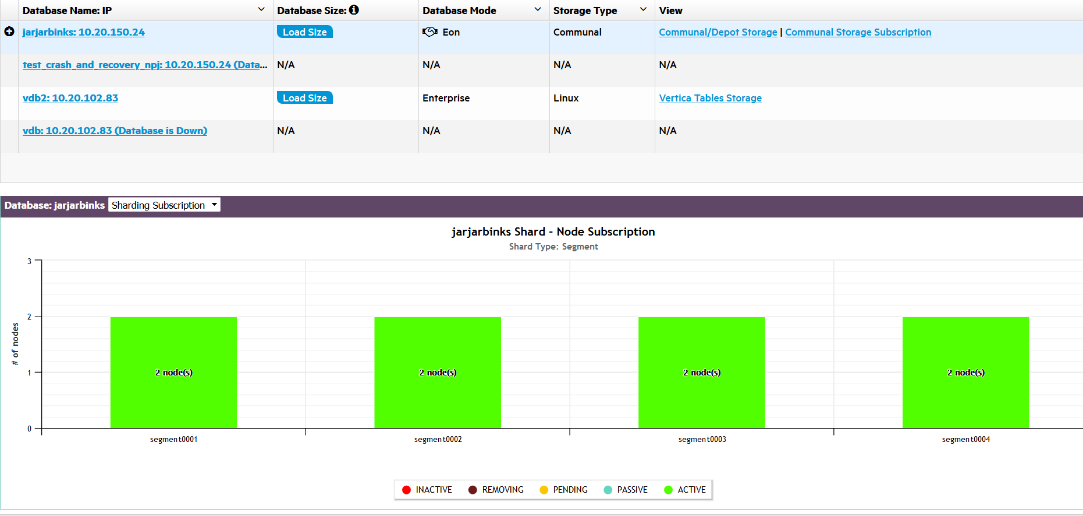Open the Sharding Subscription dropdown
The width and height of the screenshot is (1083, 516).
click(x=164, y=205)
